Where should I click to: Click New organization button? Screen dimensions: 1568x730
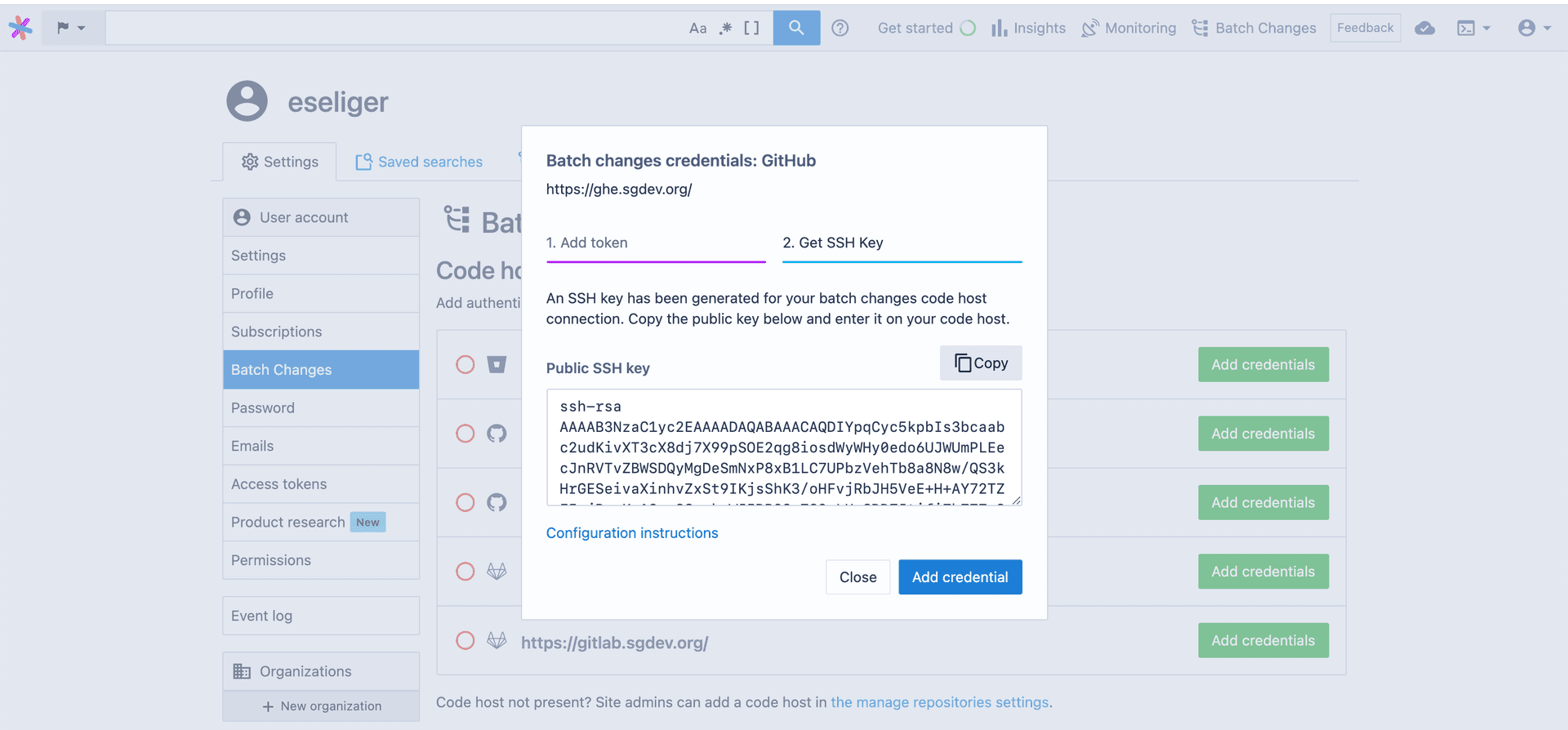coord(322,706)
